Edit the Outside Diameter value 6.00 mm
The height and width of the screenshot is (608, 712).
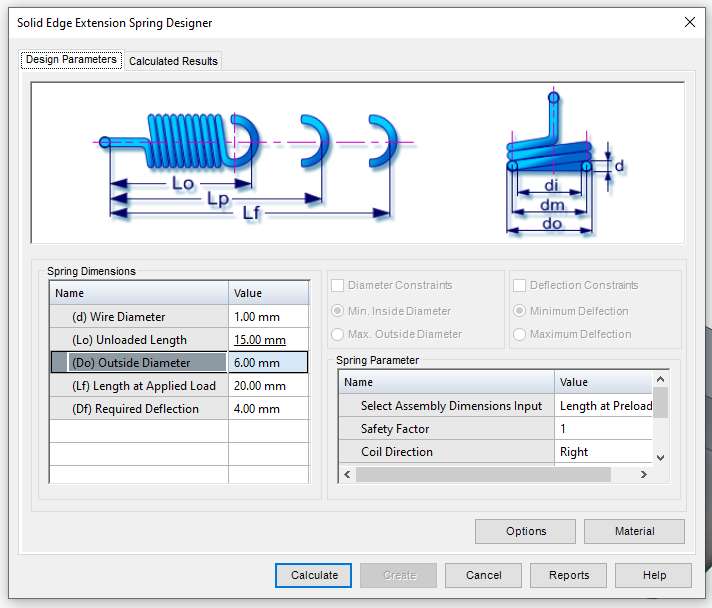(269, 362)
